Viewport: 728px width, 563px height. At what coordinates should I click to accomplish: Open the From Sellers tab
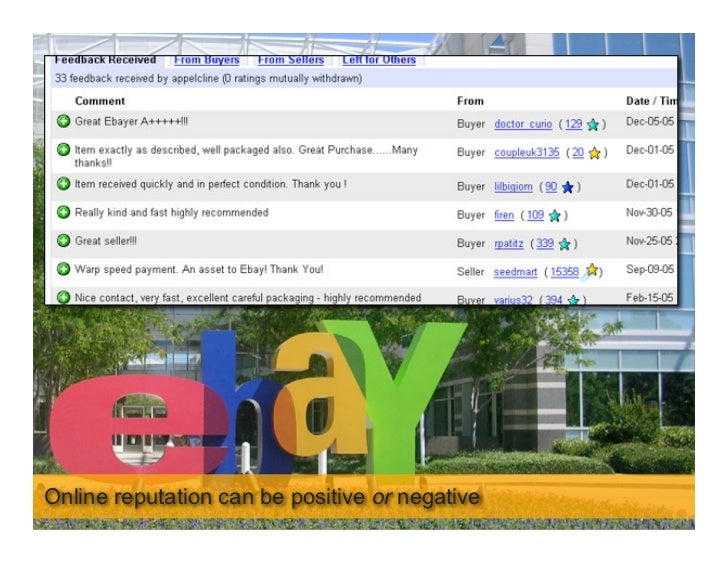click(291, 60)
